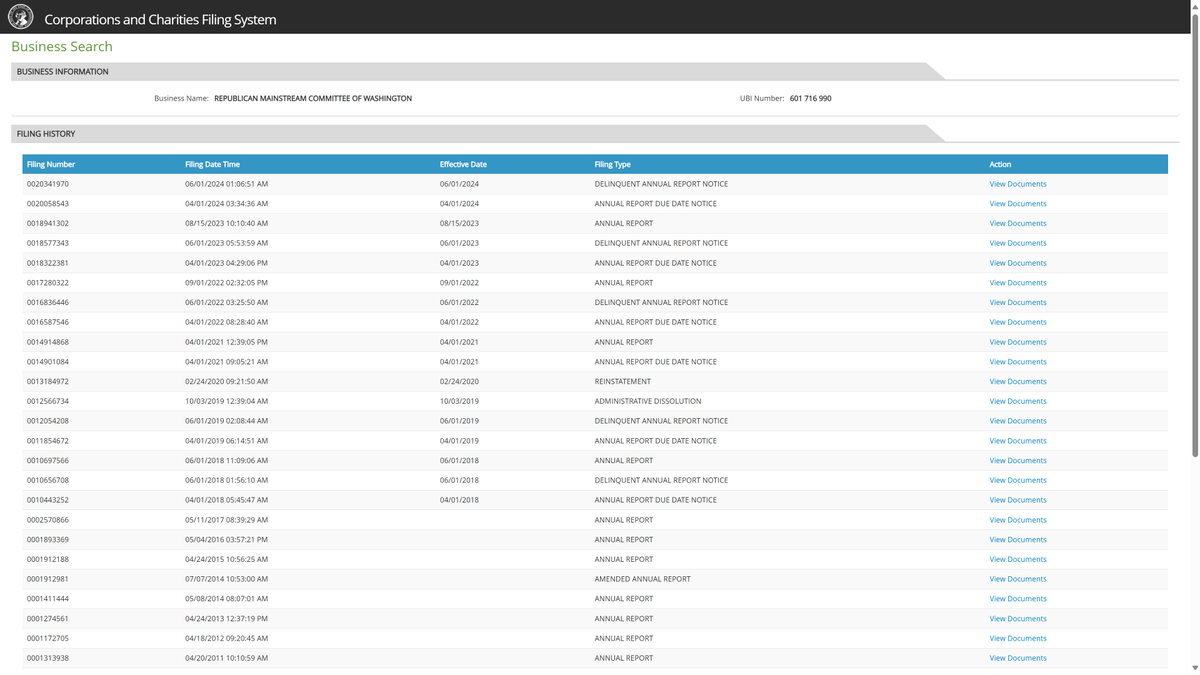Click the state seal logo icon
Image resolution: width=1200 pixels, height=675 pixels.
pyautogui.click(x=20, y=17)
